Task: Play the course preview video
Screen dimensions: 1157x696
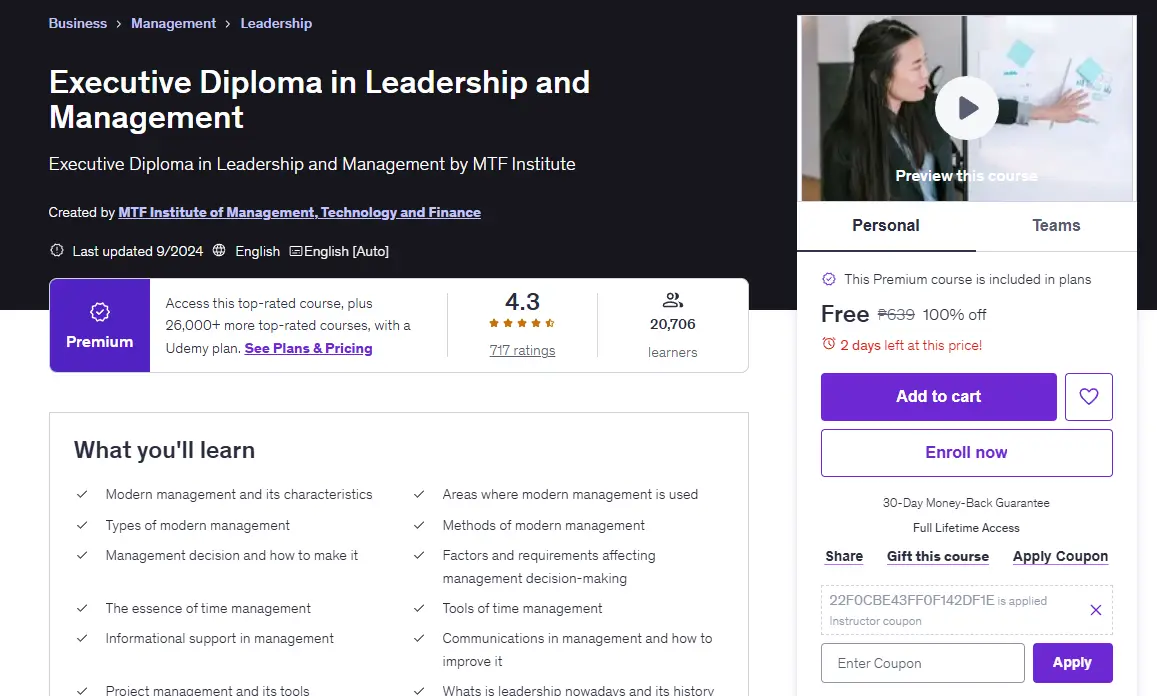Action: point(967,108)
